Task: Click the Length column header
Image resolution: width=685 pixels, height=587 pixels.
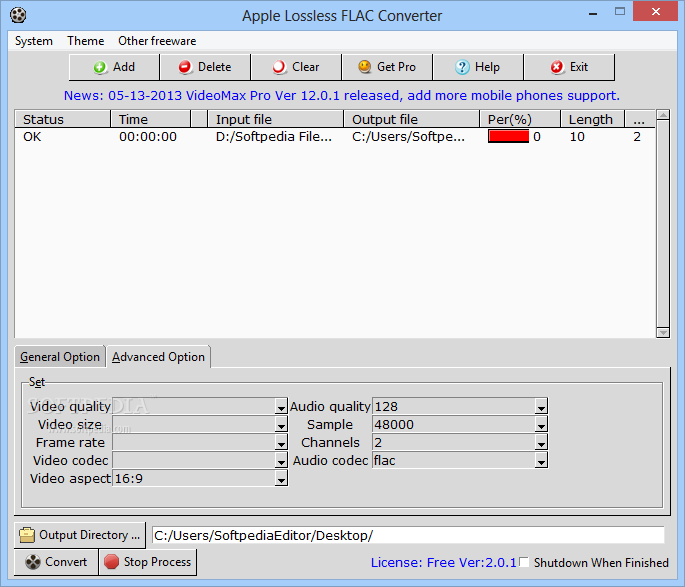Action: pyautogui.click(x=592, y=119)
